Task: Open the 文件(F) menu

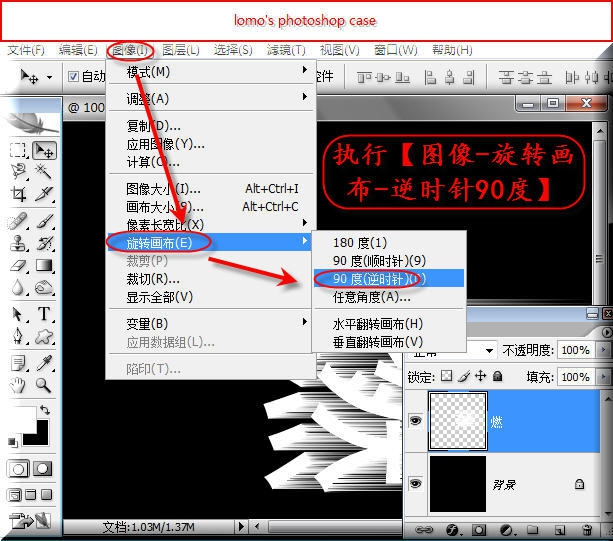Action: coord(26,50)
